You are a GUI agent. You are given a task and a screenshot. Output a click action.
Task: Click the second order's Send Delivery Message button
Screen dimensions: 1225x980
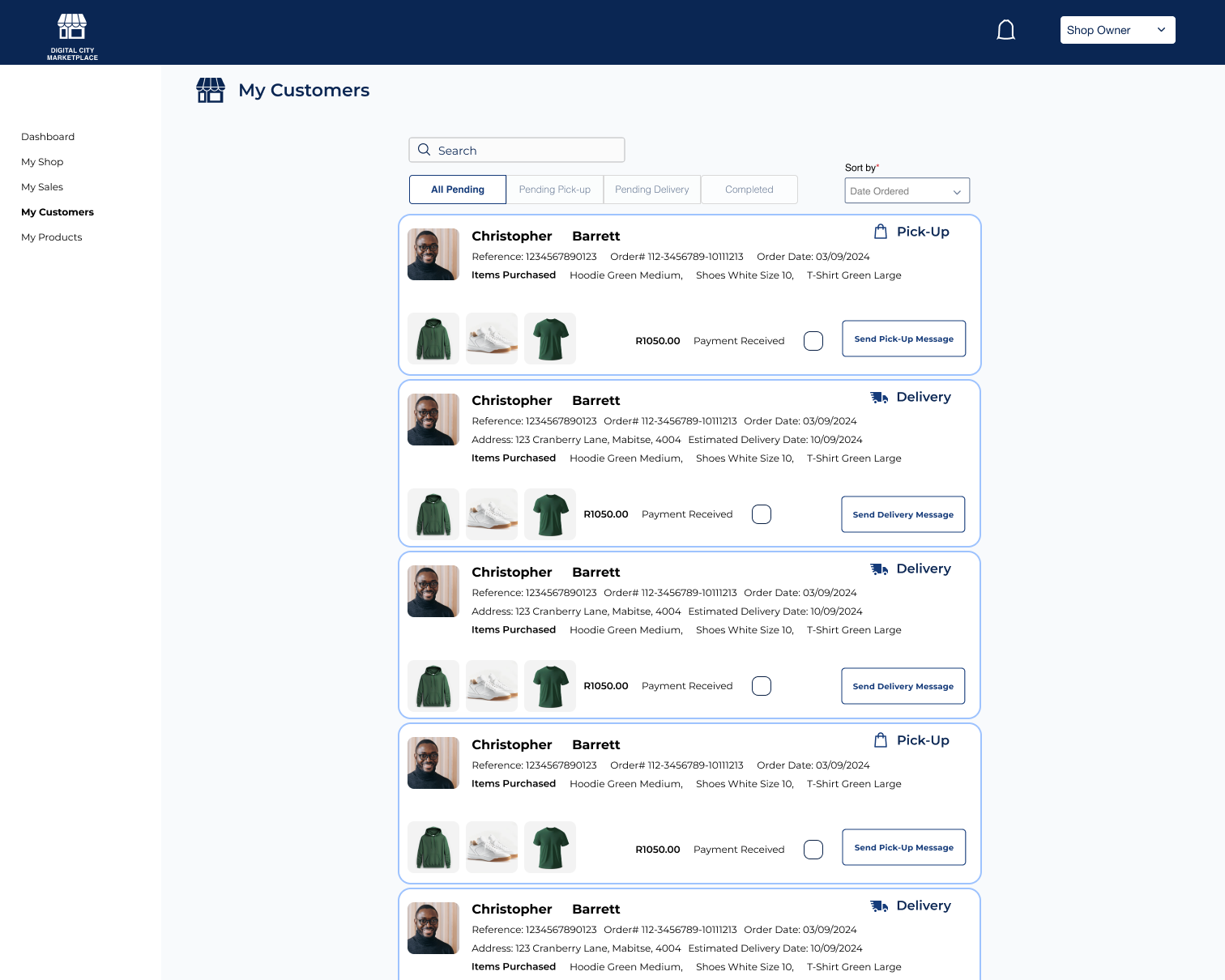(903, 514)
